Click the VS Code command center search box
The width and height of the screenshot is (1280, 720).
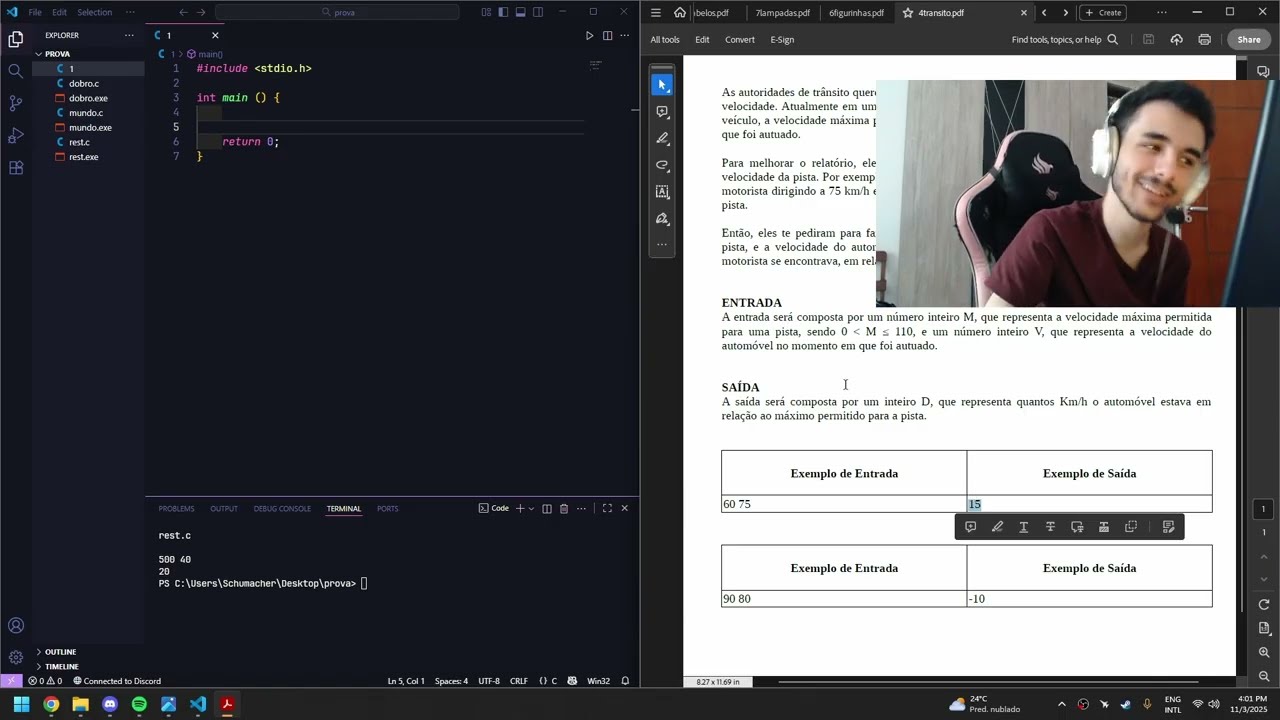337,12
